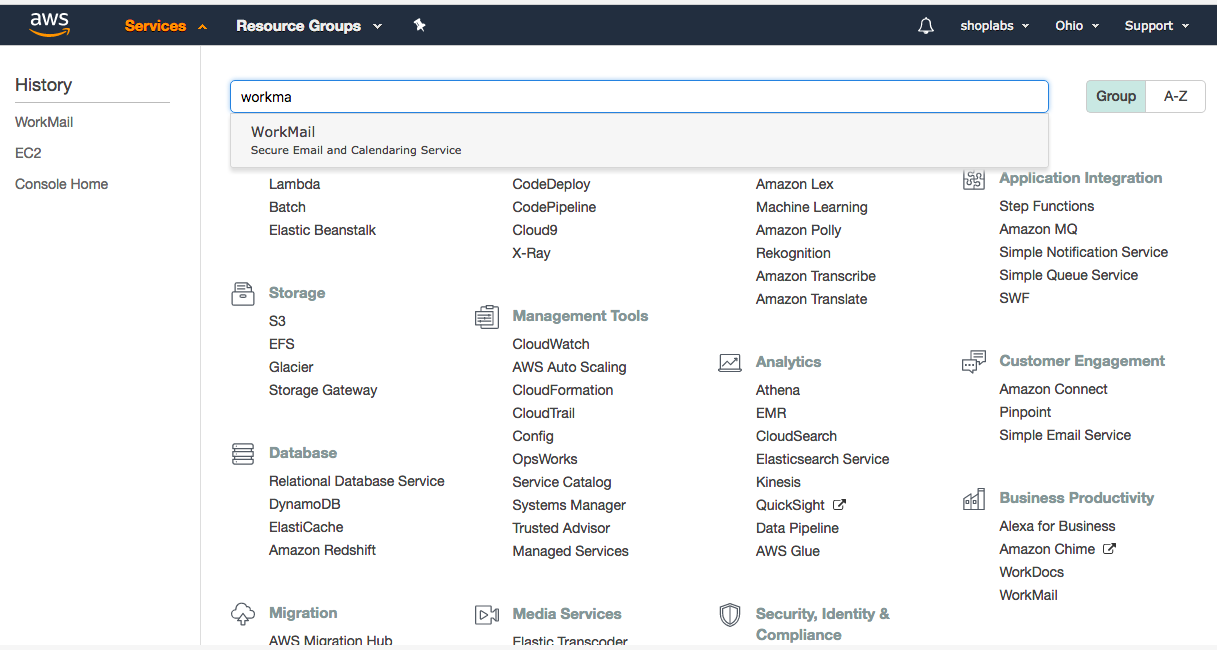The width and height of the screenshot is (1217, 650).
Task: Click the Migration cloud icon
Action: click(243, 613)
